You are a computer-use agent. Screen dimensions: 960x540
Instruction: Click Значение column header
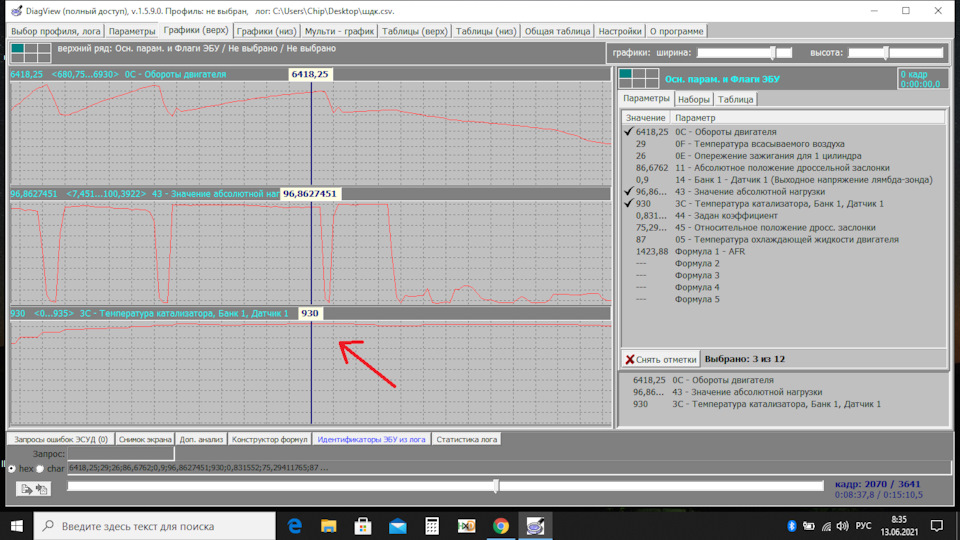point(645,118)
